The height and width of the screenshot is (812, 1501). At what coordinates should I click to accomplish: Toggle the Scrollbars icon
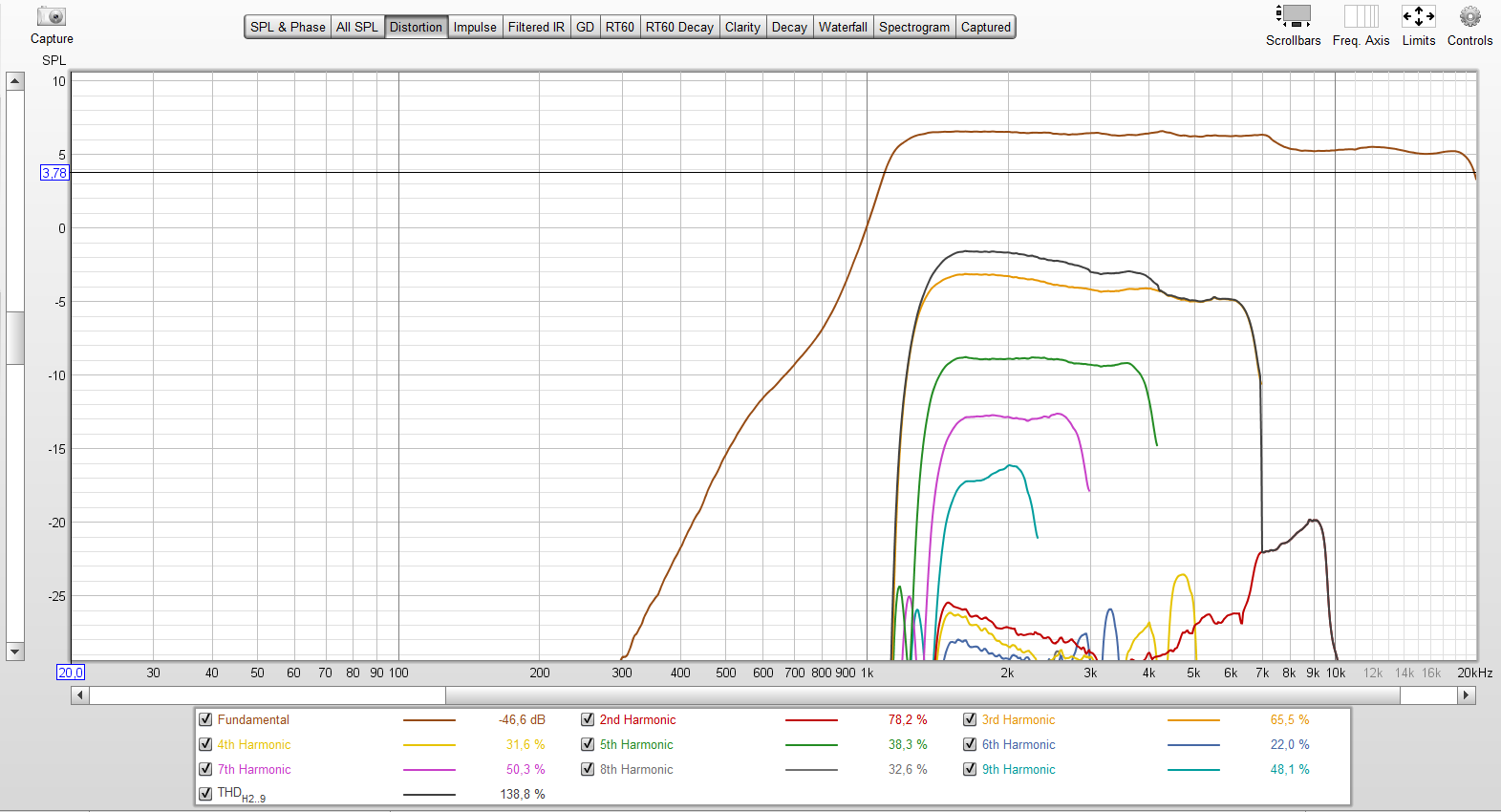click(1293, 16)
